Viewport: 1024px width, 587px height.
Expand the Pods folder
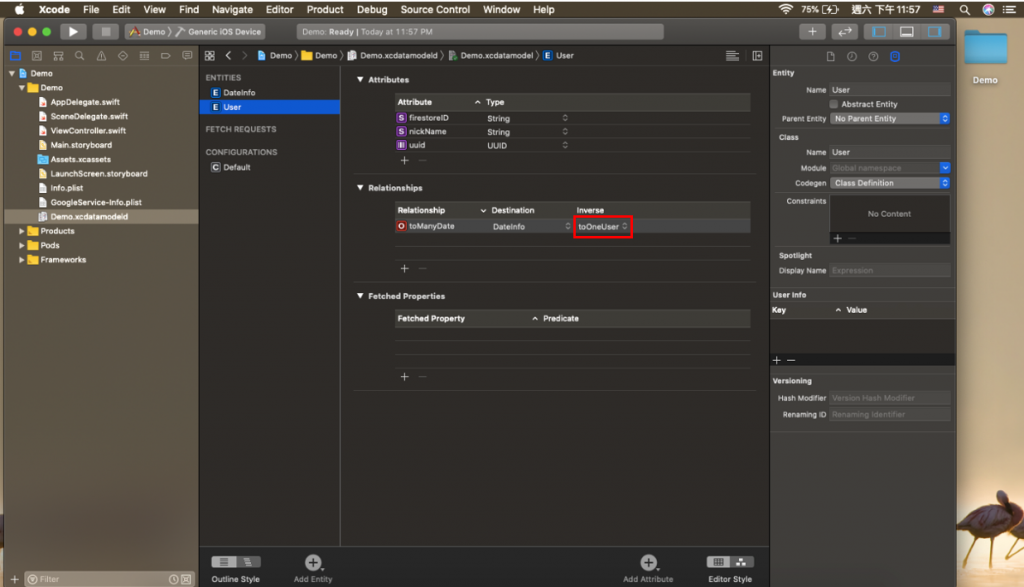pyautogui.click(x=22, y=246)
